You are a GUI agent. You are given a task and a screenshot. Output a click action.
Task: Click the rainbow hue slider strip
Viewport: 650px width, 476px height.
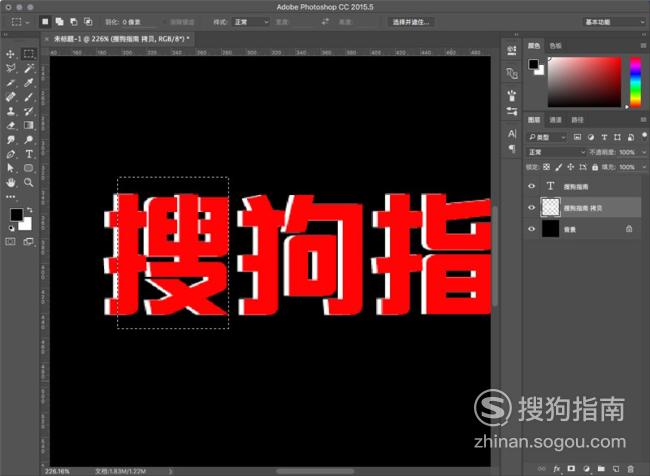coord(635,82)
